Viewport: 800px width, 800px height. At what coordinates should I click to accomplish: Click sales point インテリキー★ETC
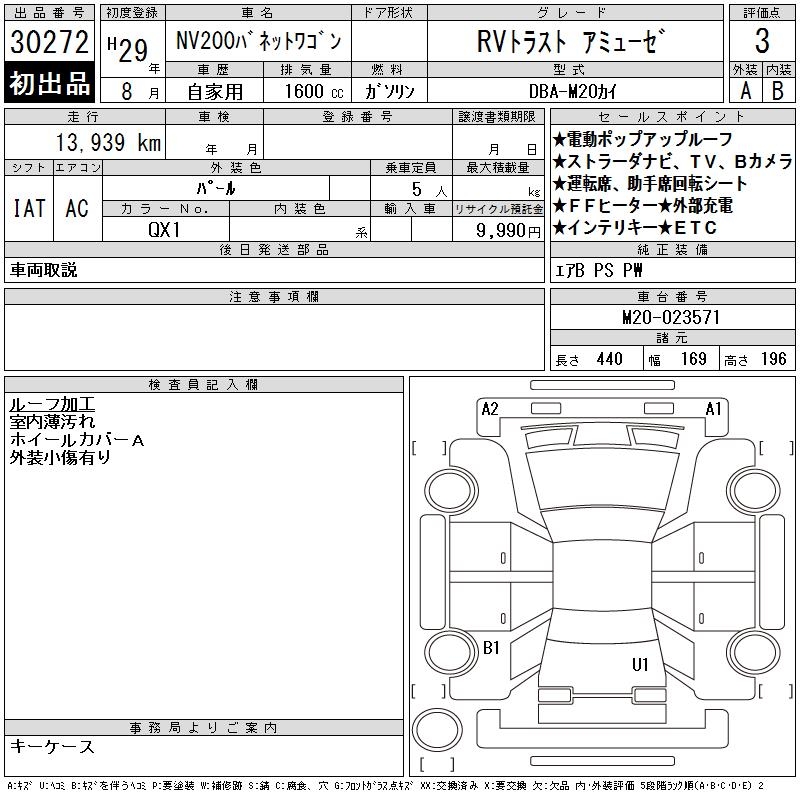tap(635, 227)
